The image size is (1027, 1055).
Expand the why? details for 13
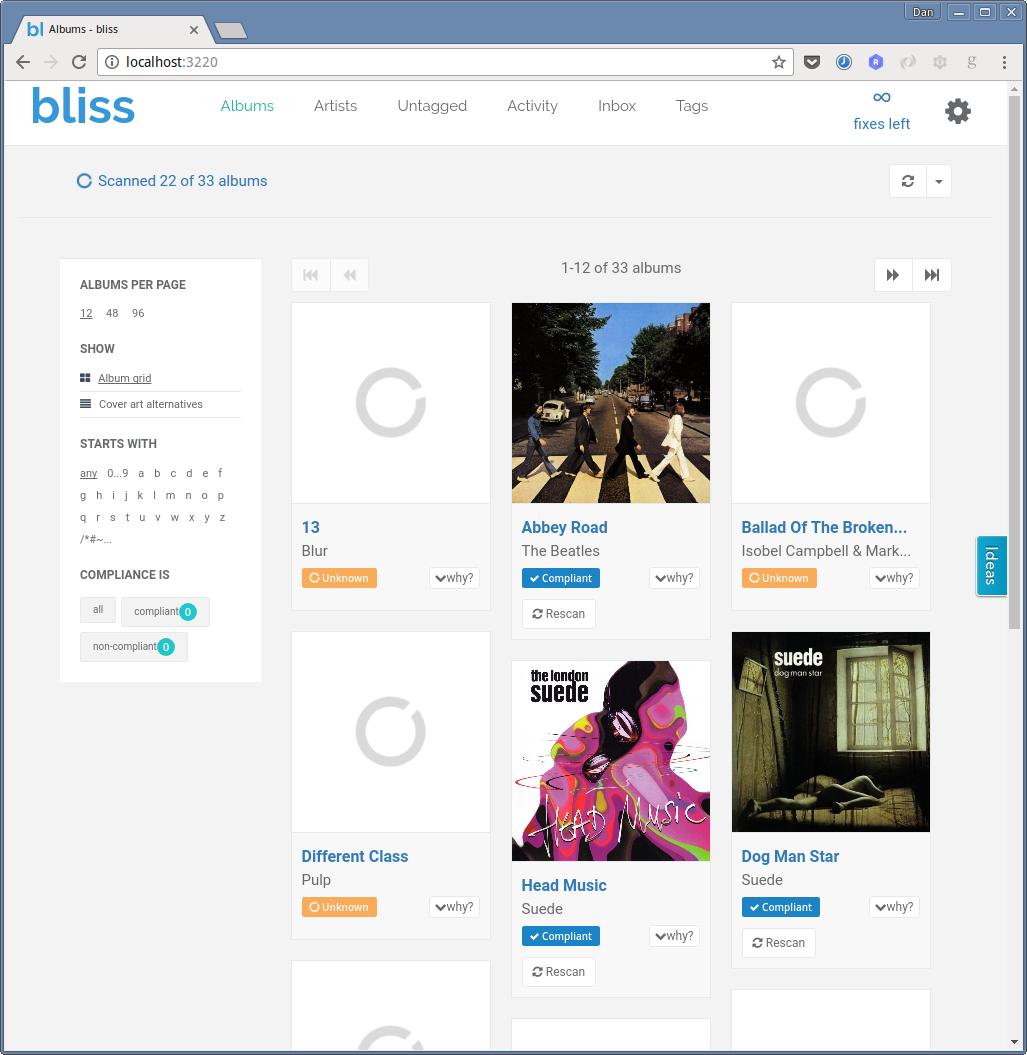tap(454, 578)
